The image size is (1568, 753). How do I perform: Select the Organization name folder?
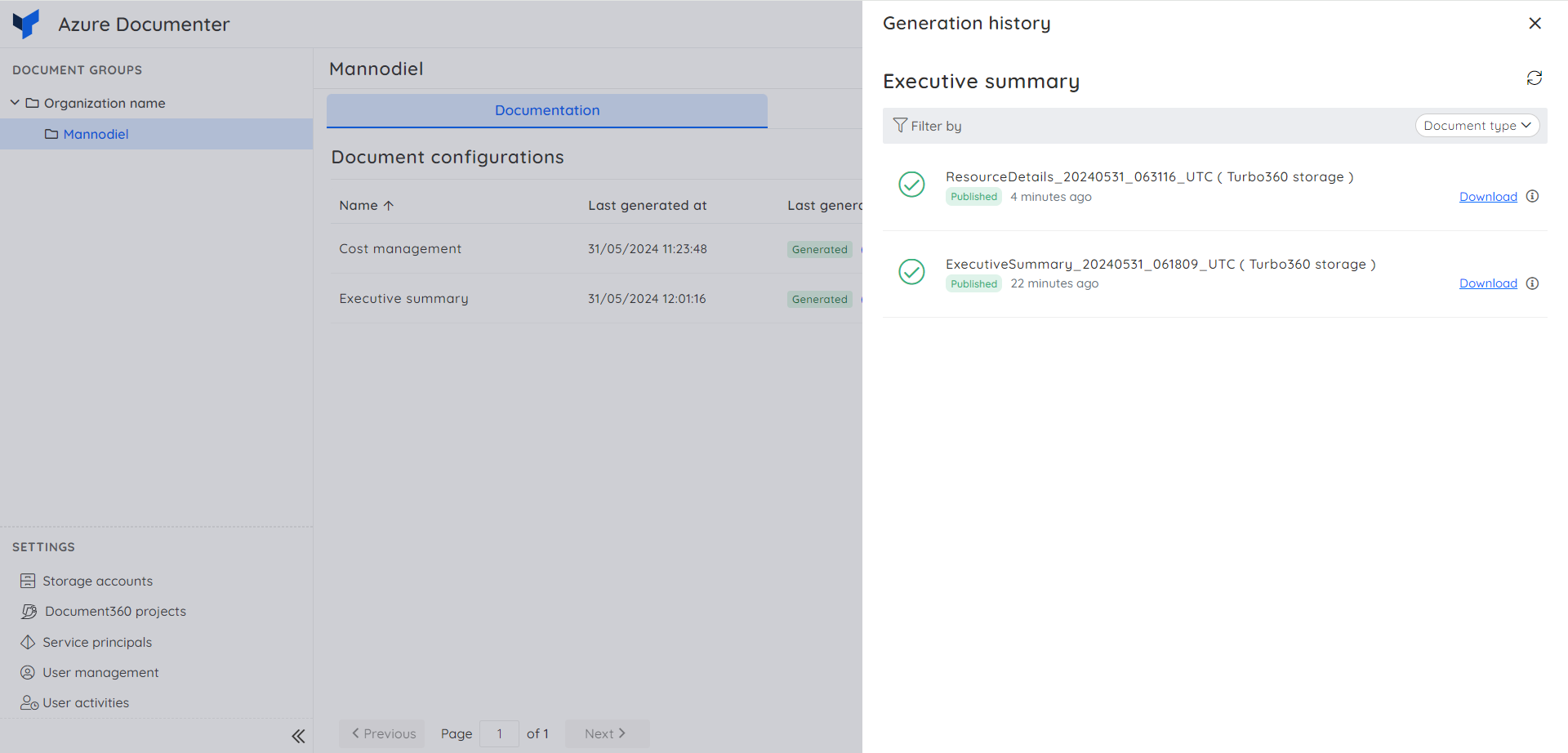(x=105, y=103)
